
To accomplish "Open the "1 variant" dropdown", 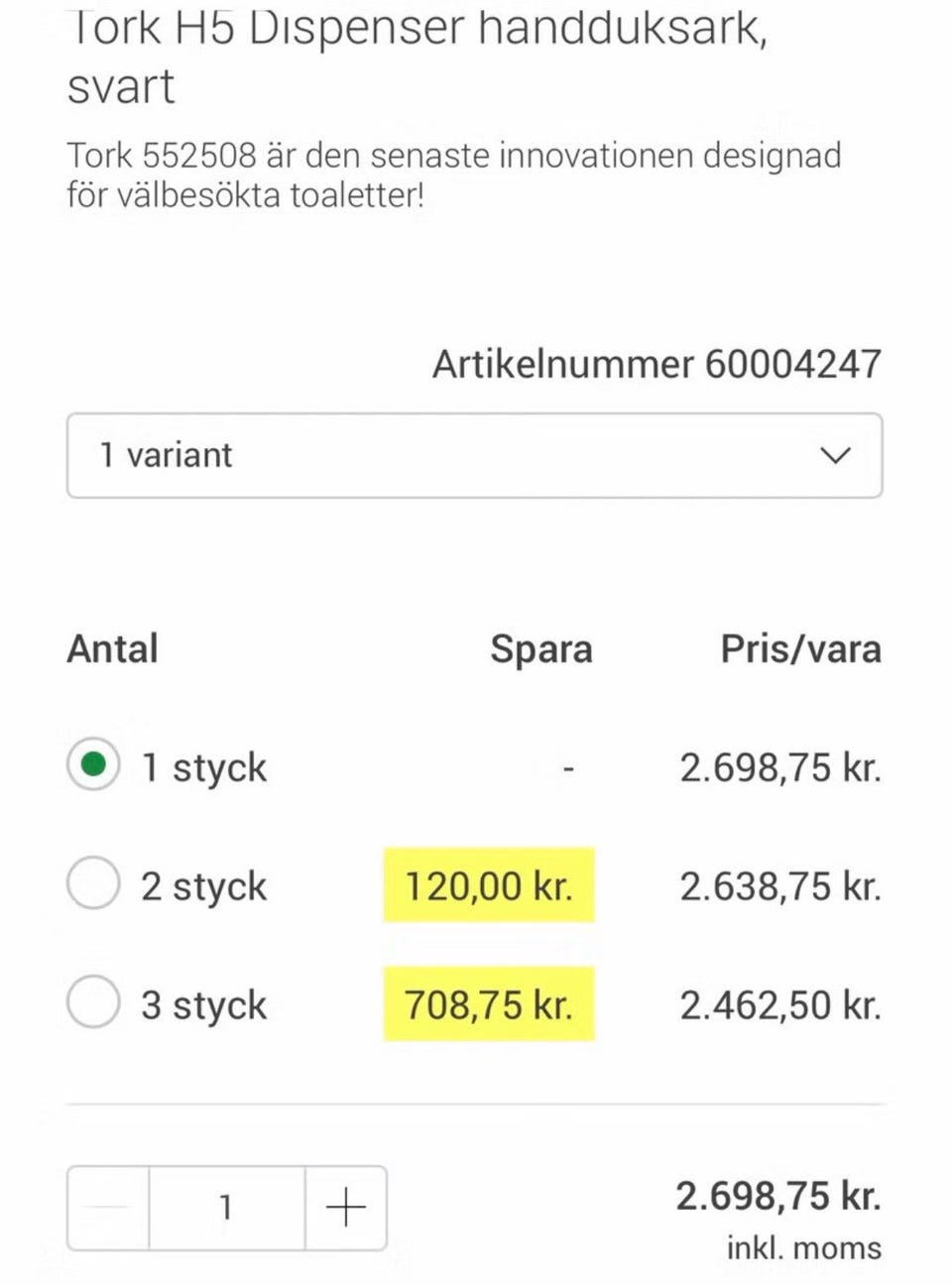I will point(474,456).
